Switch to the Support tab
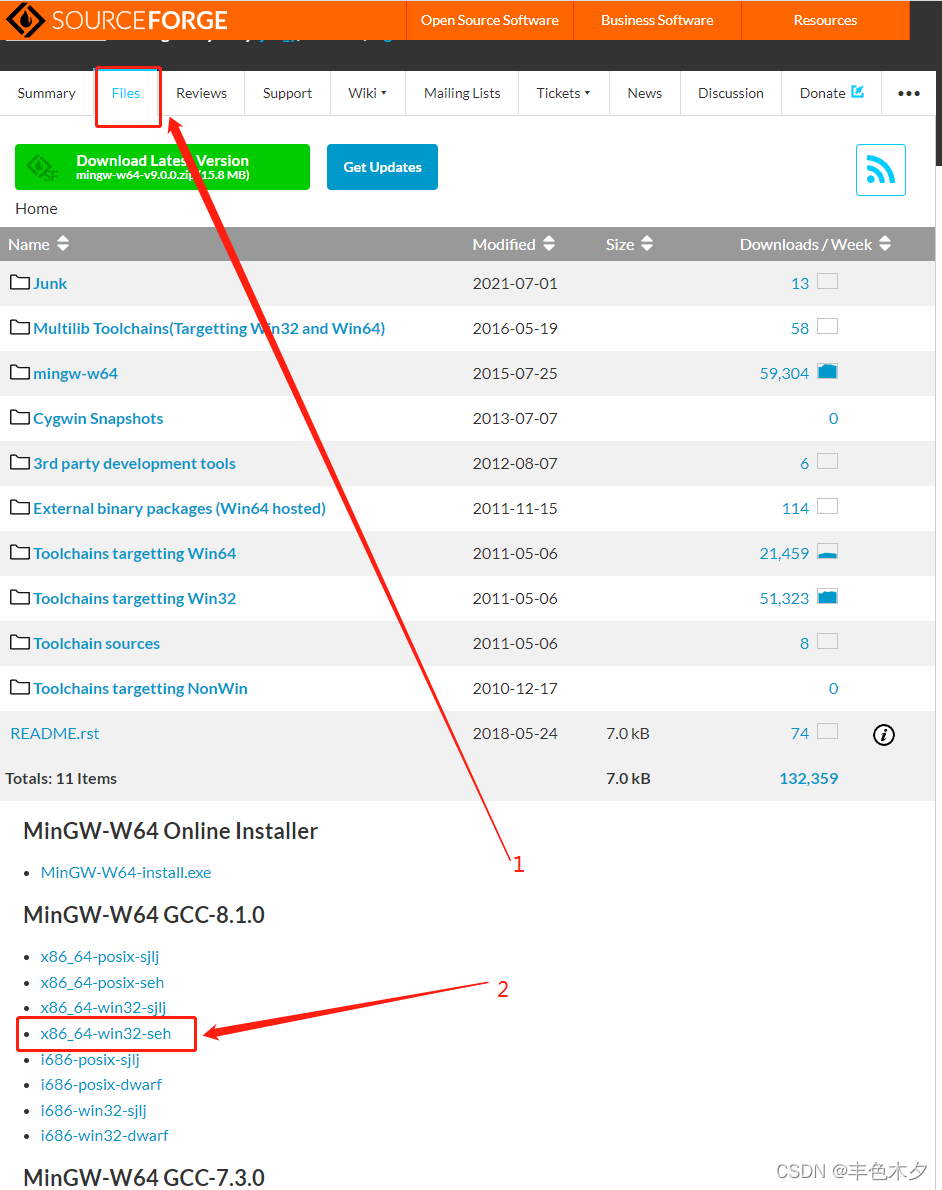This screenshot has width=942, height=1190. [287, 93]
